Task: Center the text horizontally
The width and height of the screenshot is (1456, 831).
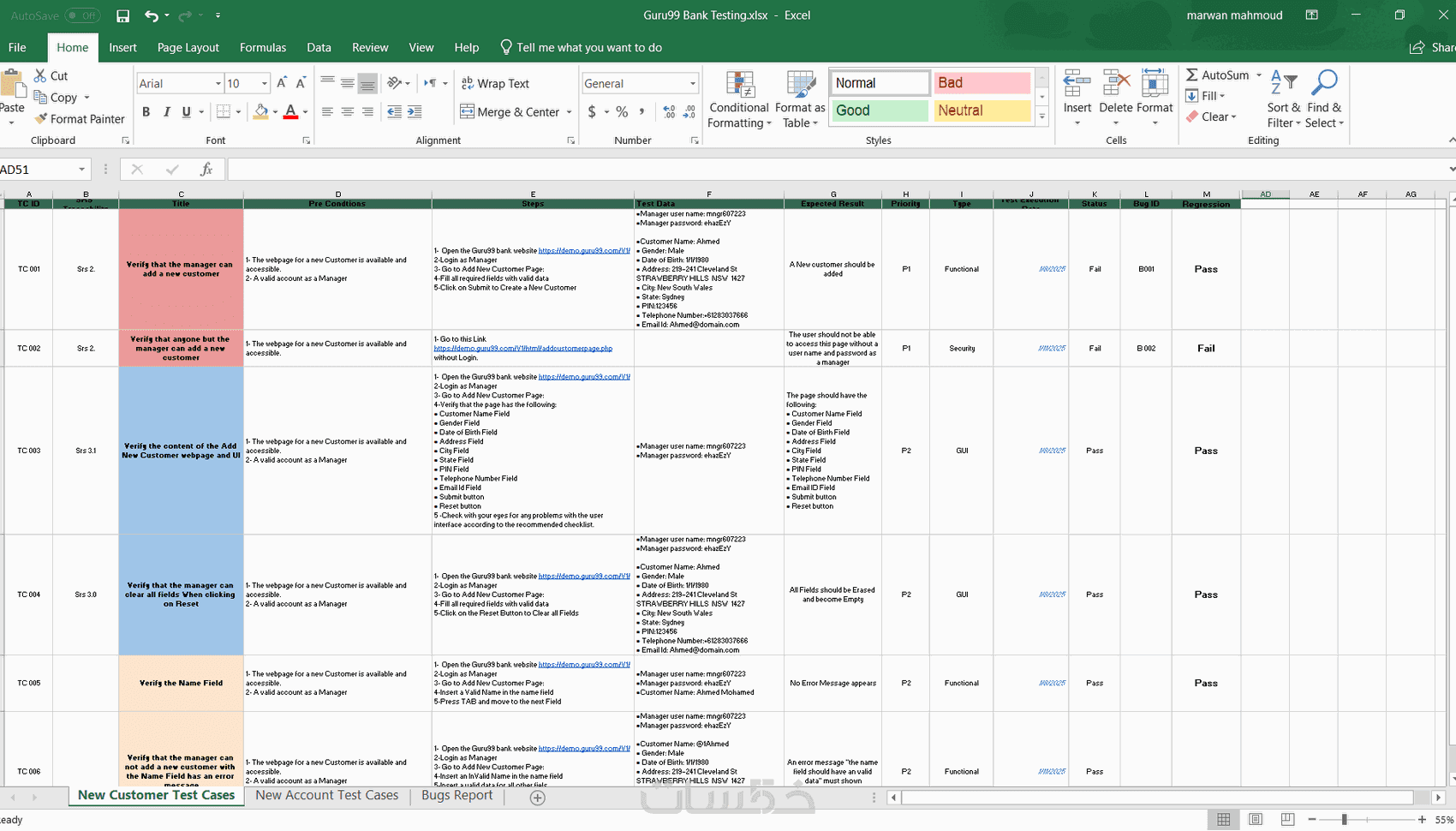Action: tap(347, 111)
